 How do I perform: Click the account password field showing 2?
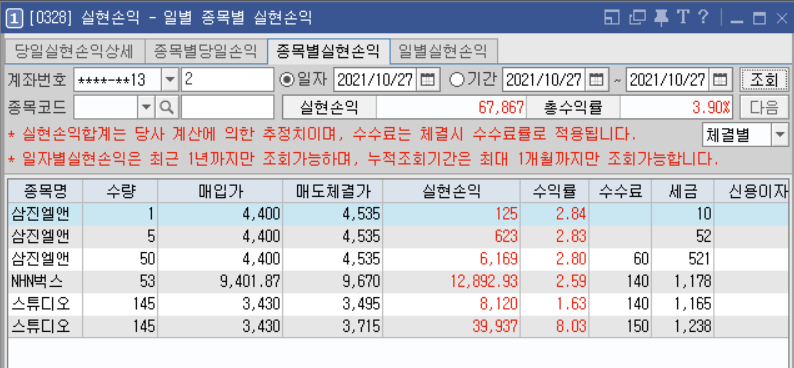point(227,79)
